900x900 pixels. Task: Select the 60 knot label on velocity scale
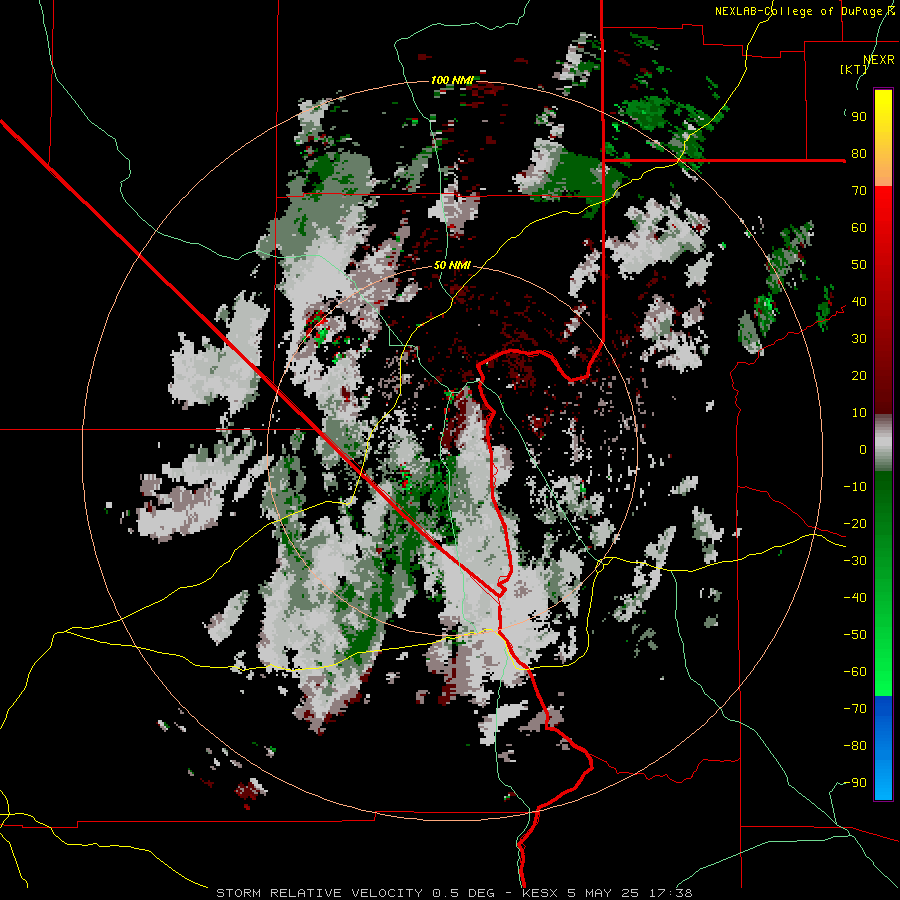tap(859, 227)
